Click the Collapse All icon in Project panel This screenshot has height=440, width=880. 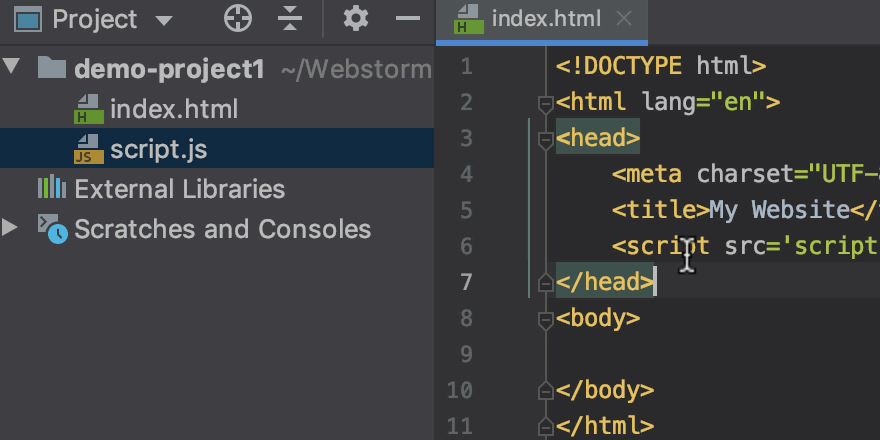tap(290, 19)
